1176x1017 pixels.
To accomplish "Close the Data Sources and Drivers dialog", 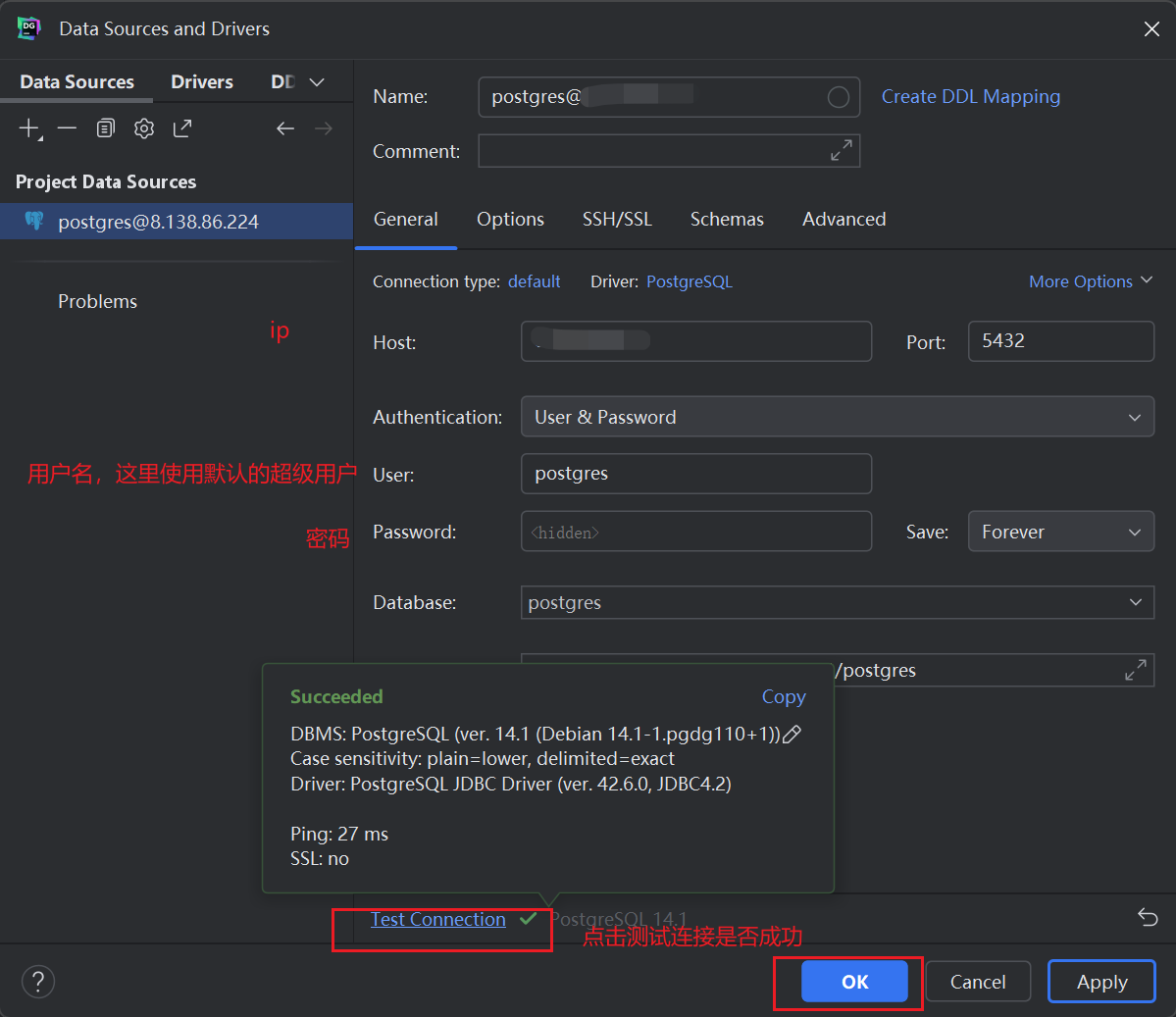I will [1151, 28].
